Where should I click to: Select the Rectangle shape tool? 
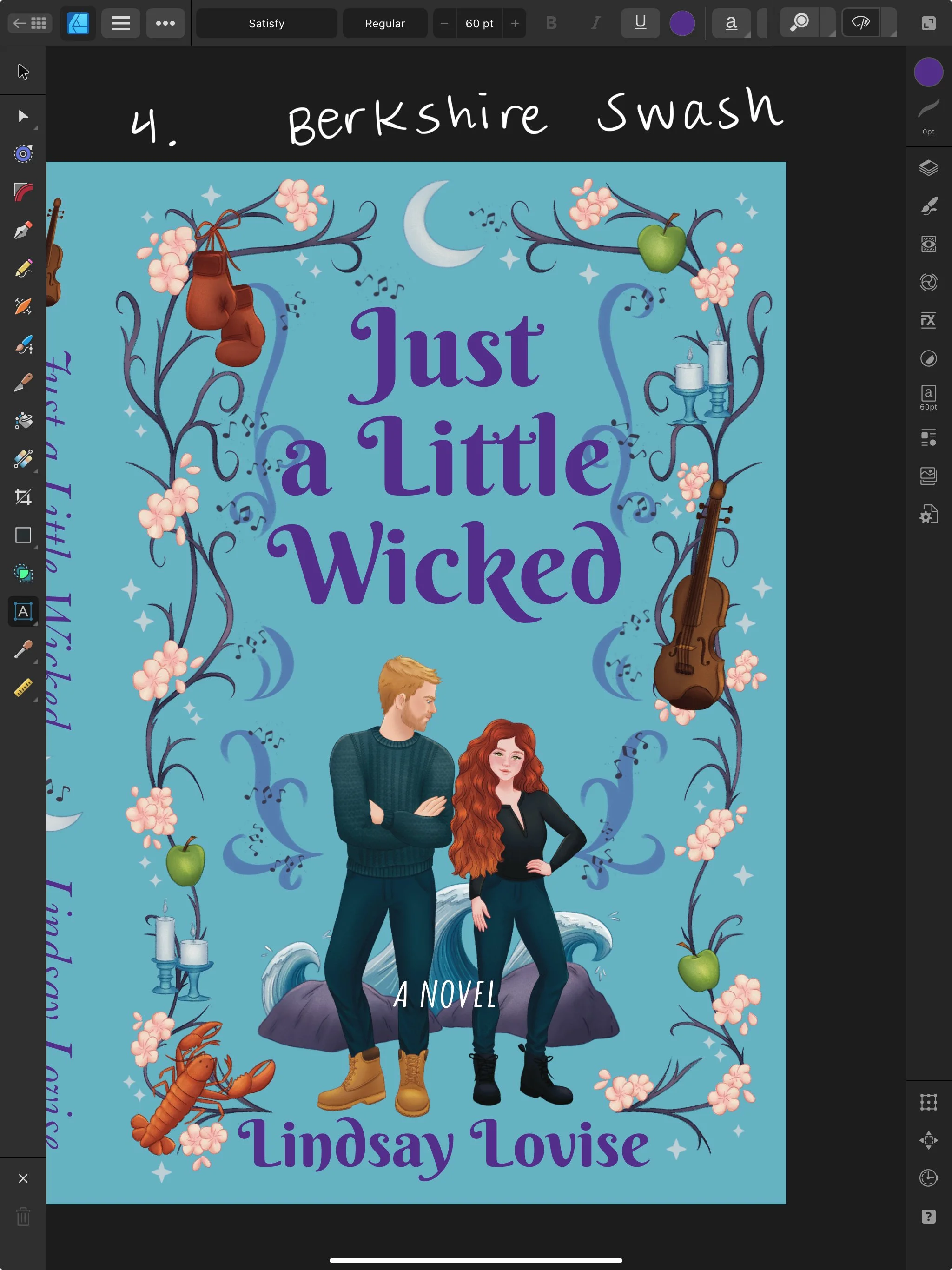click(23, 535)
